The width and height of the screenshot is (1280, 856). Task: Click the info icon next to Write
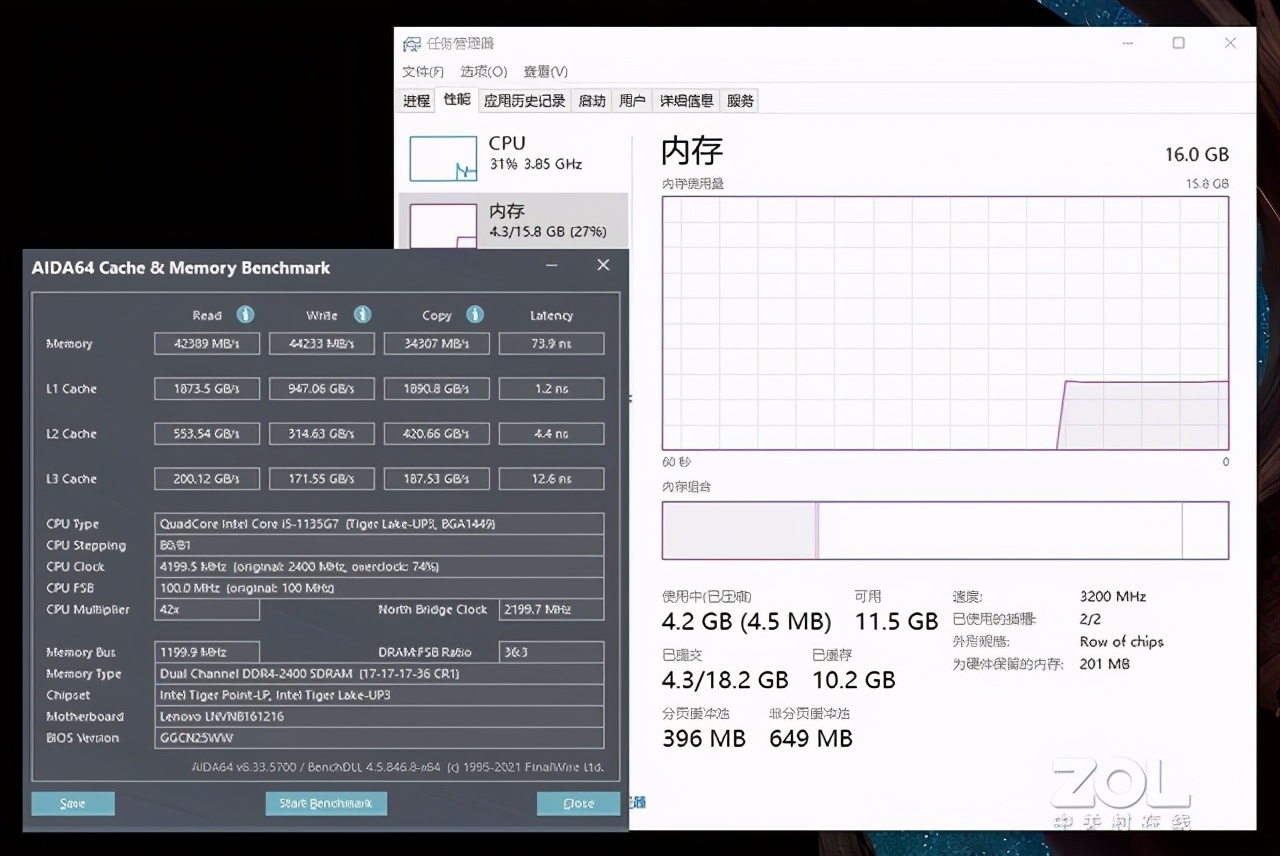(362, 315)
